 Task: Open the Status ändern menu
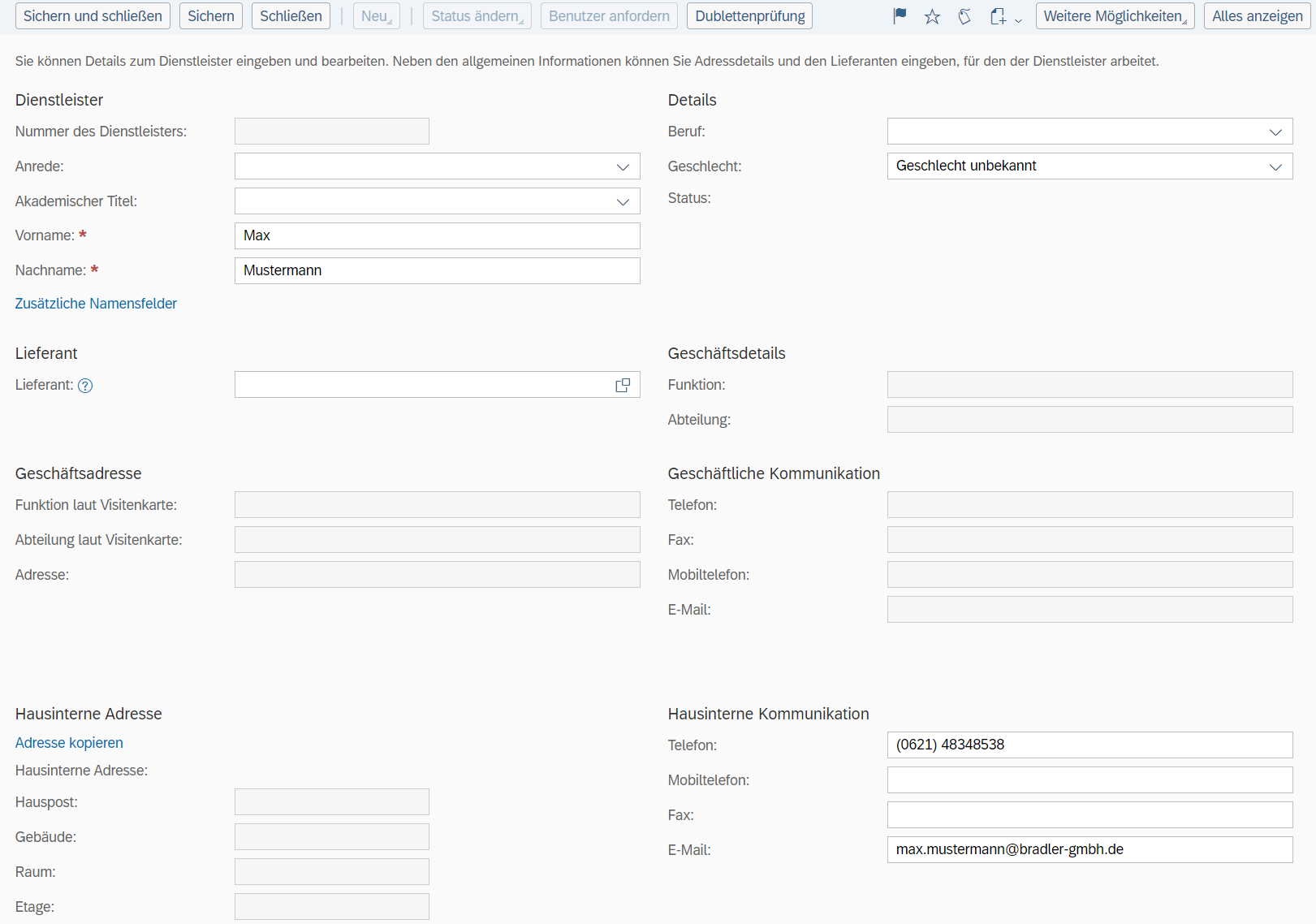[x=477, y=16]
